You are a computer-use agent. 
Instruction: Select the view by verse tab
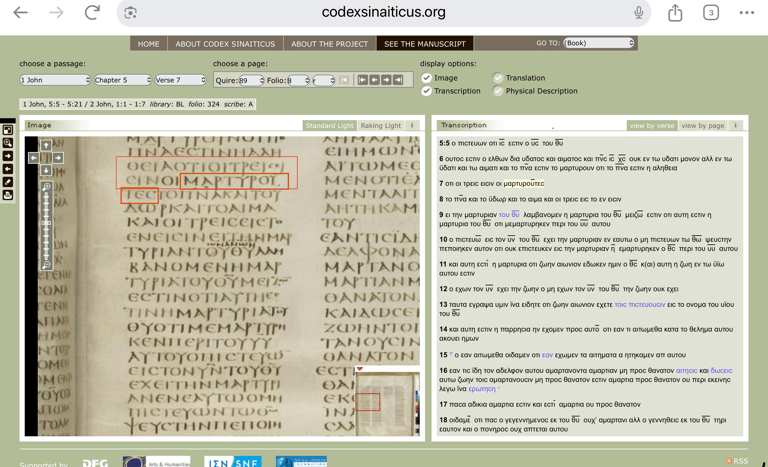pos(652,125)
